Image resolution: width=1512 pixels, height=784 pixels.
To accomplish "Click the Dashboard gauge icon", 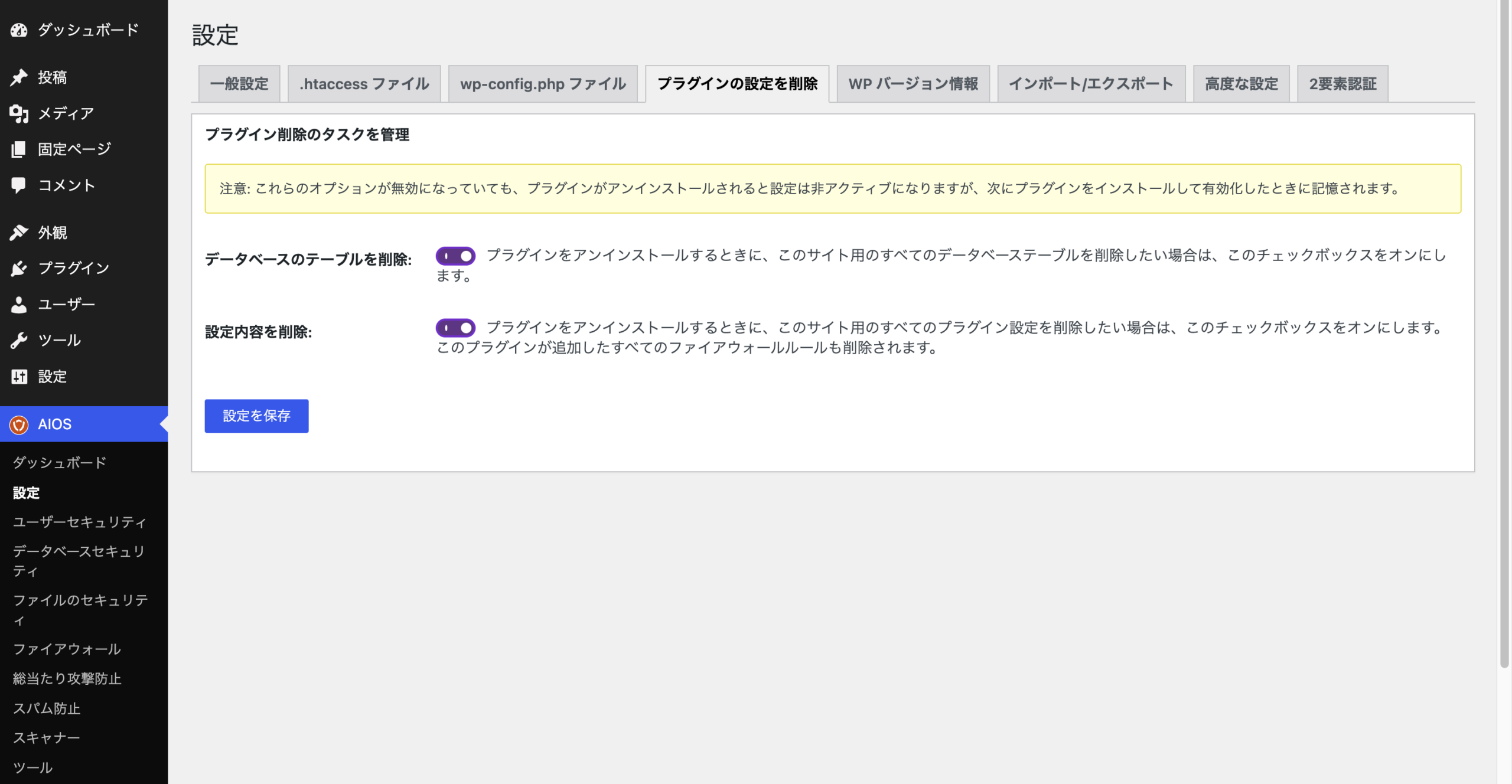I will pyautogui.click(x=19, y=30).
